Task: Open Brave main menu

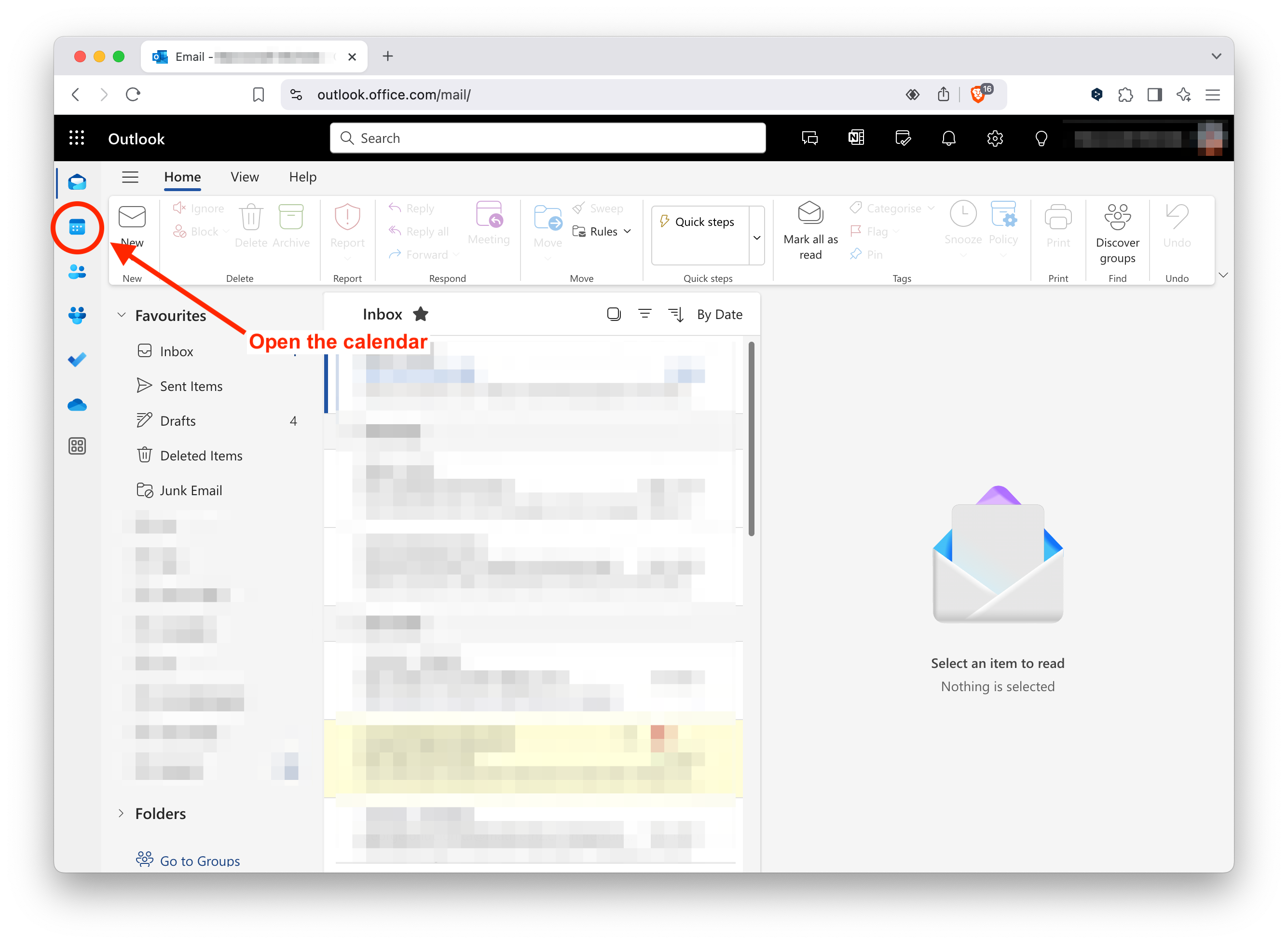Action: (x=1212, y=94)
